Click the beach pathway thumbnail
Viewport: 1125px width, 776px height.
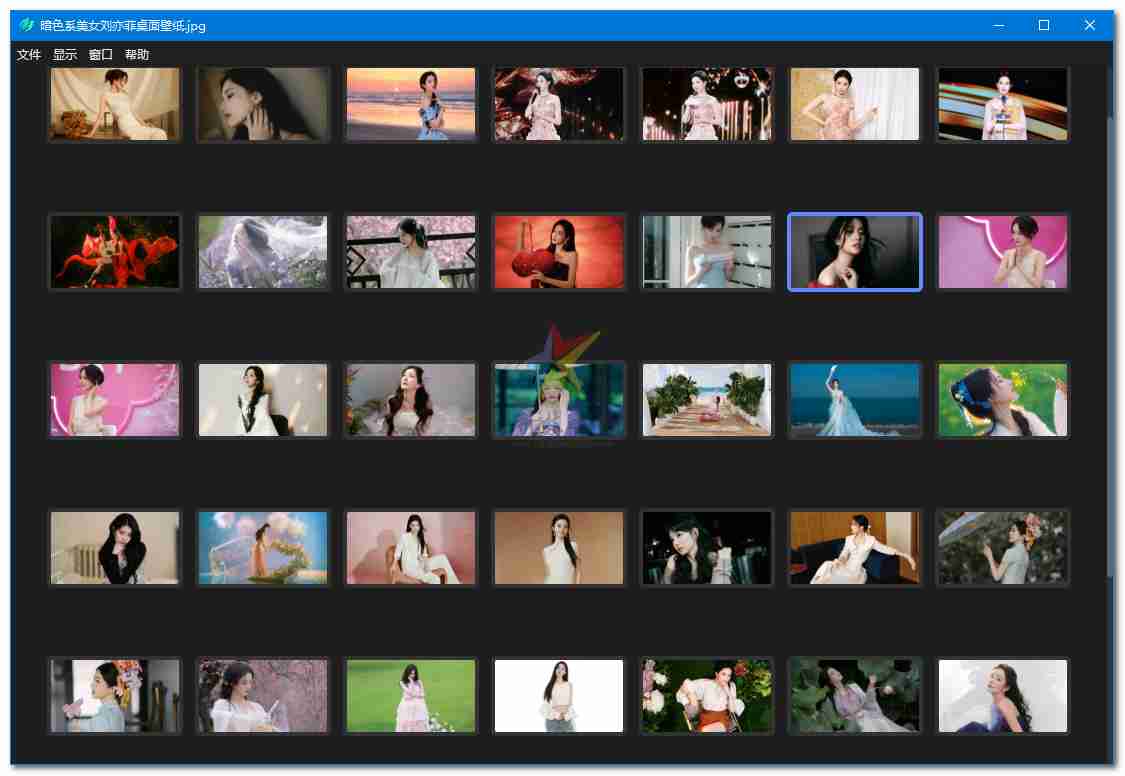point(707,400)
